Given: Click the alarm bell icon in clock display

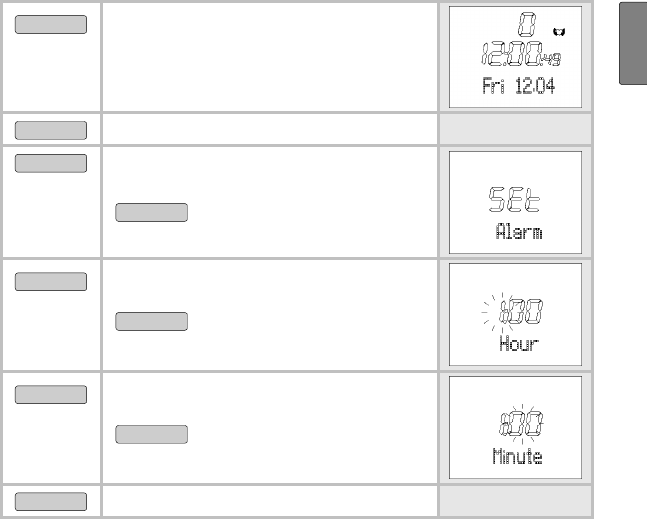Looking at the screenshot, I should click(x=559, y=32).
